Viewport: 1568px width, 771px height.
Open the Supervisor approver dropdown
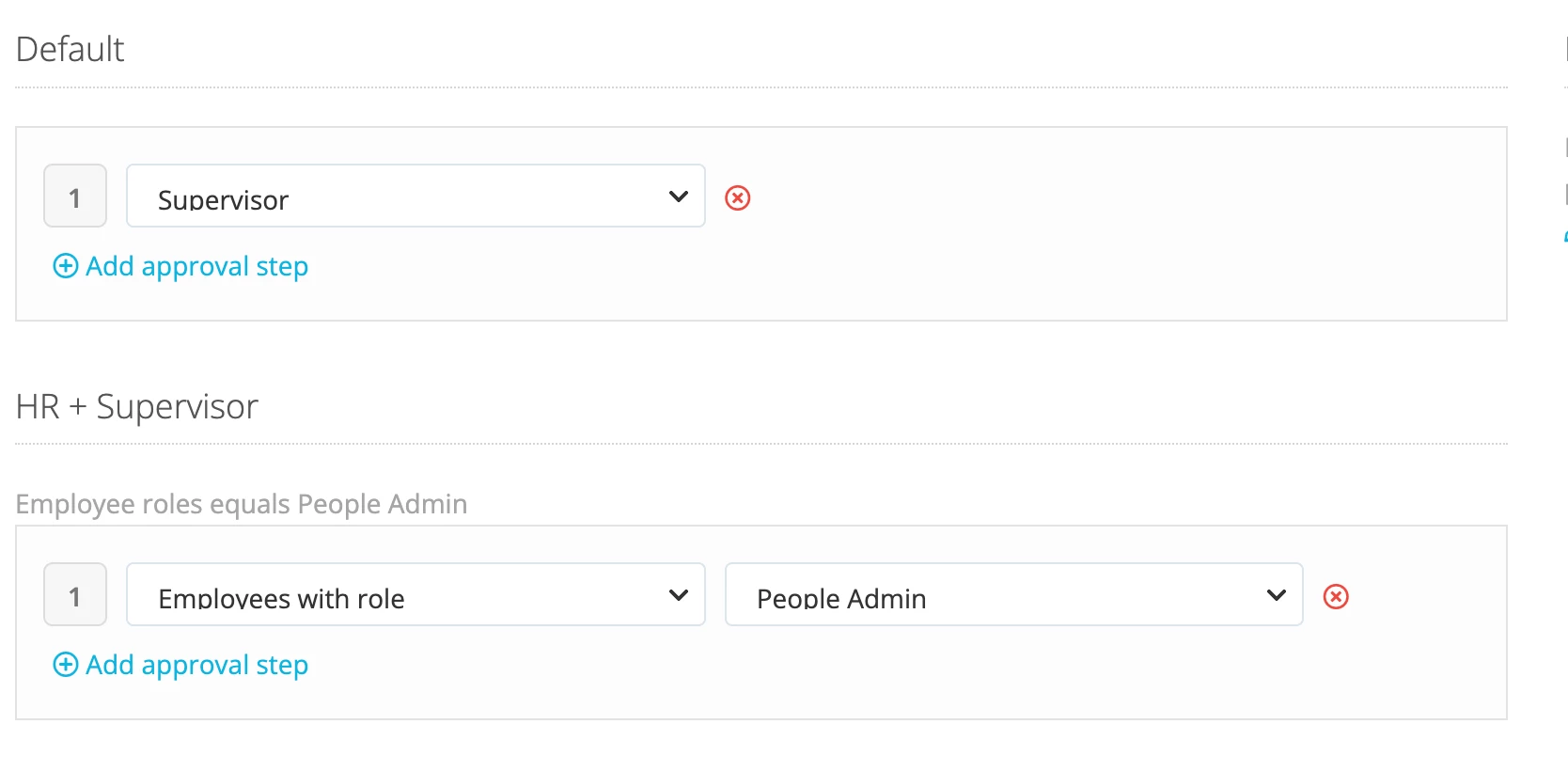tap(416, 196)
